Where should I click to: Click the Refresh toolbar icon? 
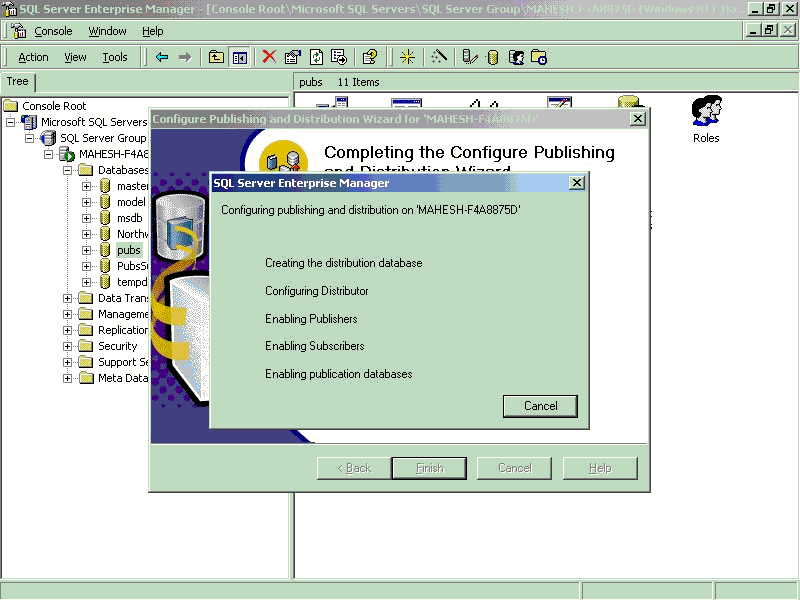tap(316, 57)
